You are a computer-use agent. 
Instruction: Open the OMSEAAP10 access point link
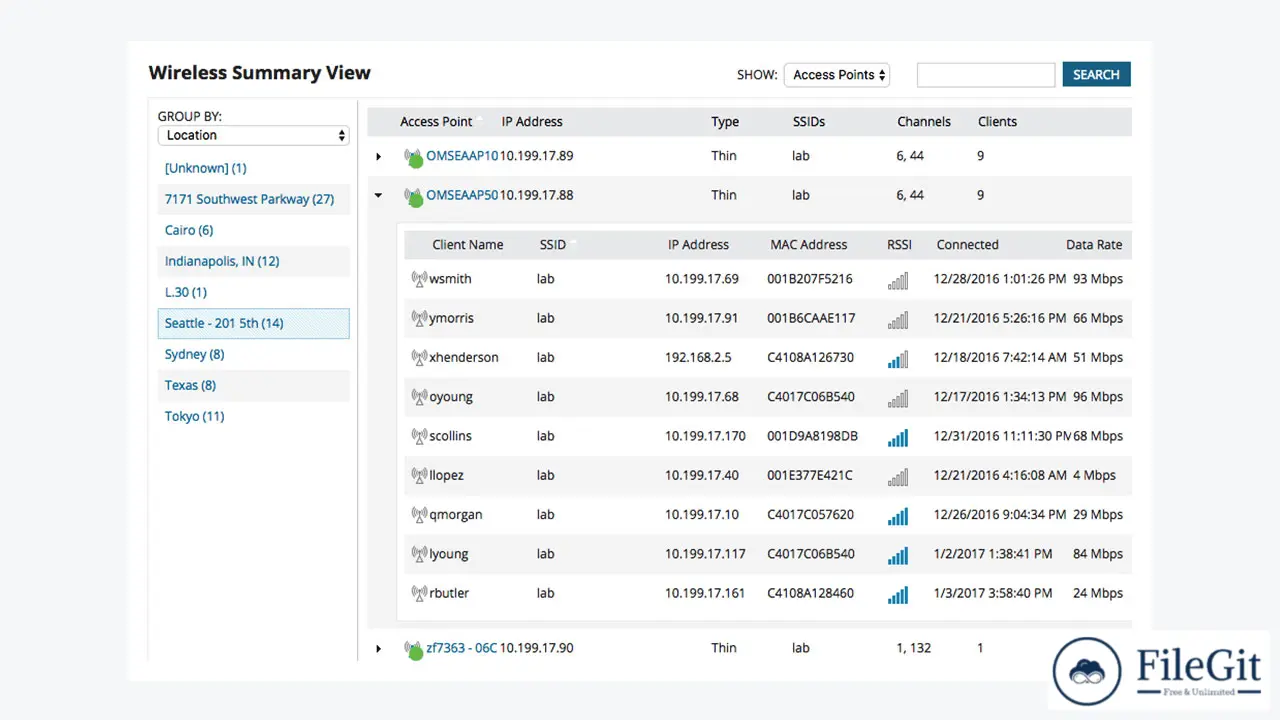462,156
